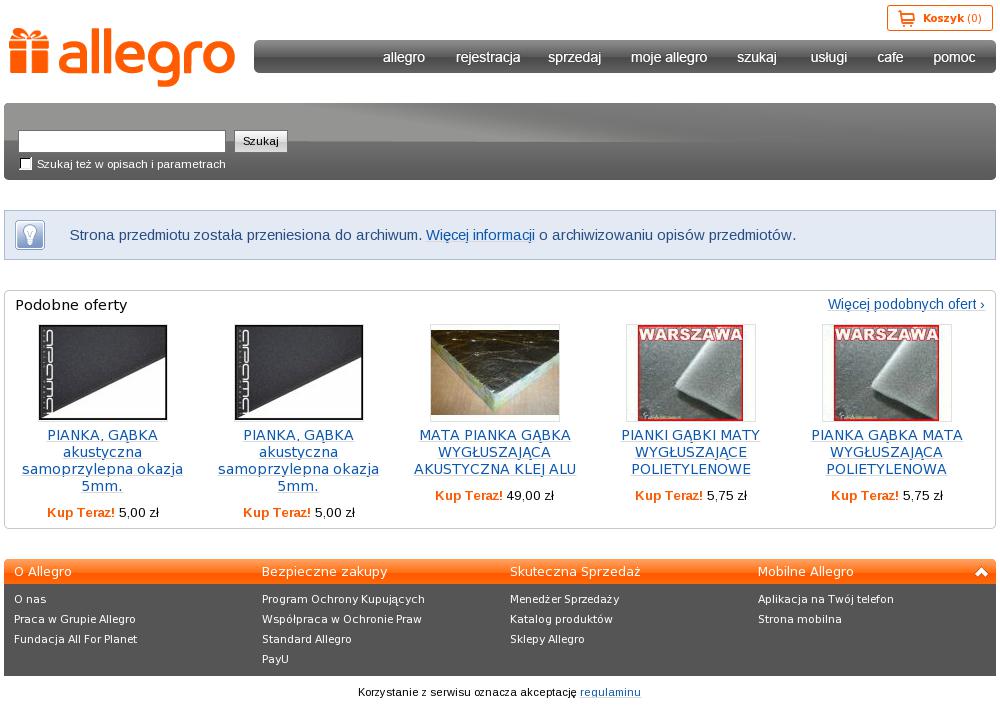The height and width of the screenshot is (712, 1000).
Task: Click the lightbulb info icon
Action: pyautogui.click(x=30, y=235)
